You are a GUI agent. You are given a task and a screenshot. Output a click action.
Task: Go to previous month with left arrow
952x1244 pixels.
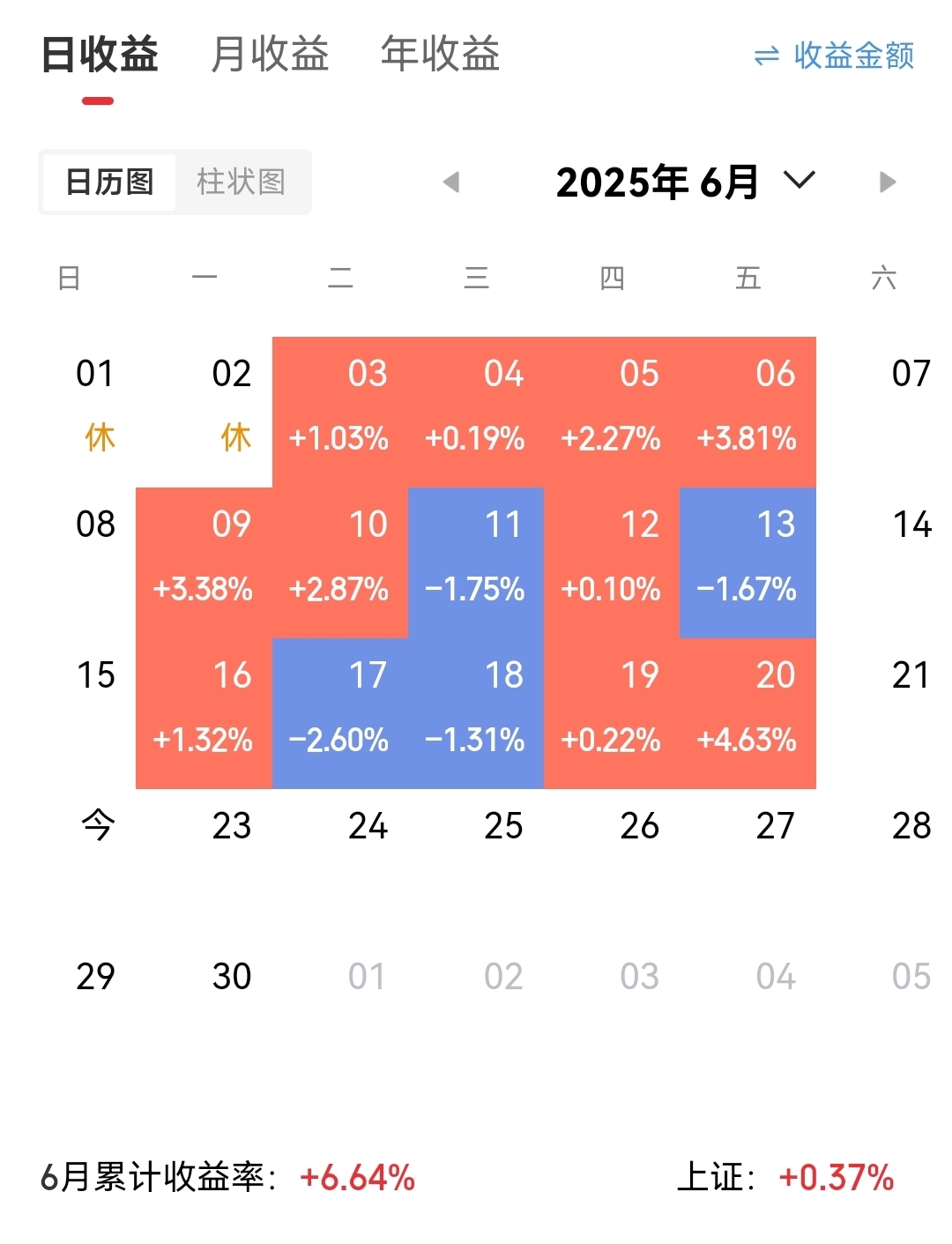[451, 183]
